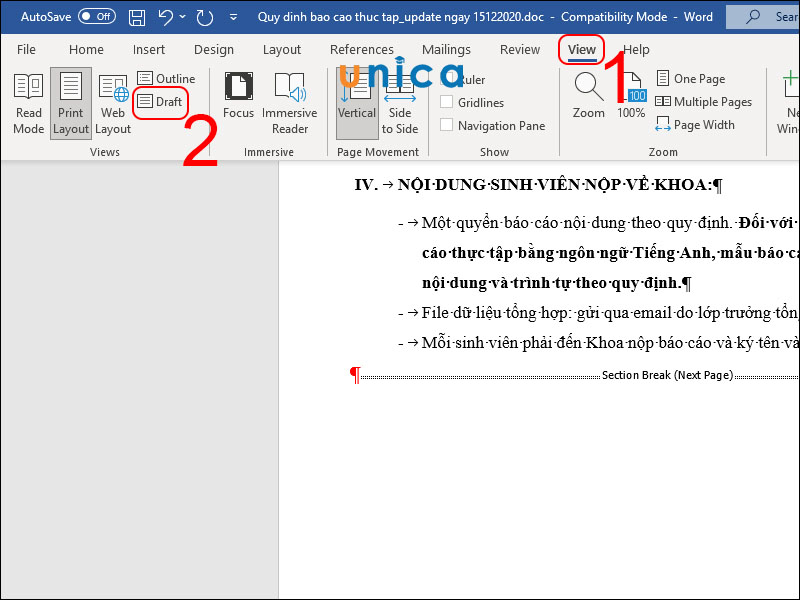Image resolution: width=800 pixels, height=600 pixels.
Task: Switch to Web Layout view
Action: [x=113, y=103]
